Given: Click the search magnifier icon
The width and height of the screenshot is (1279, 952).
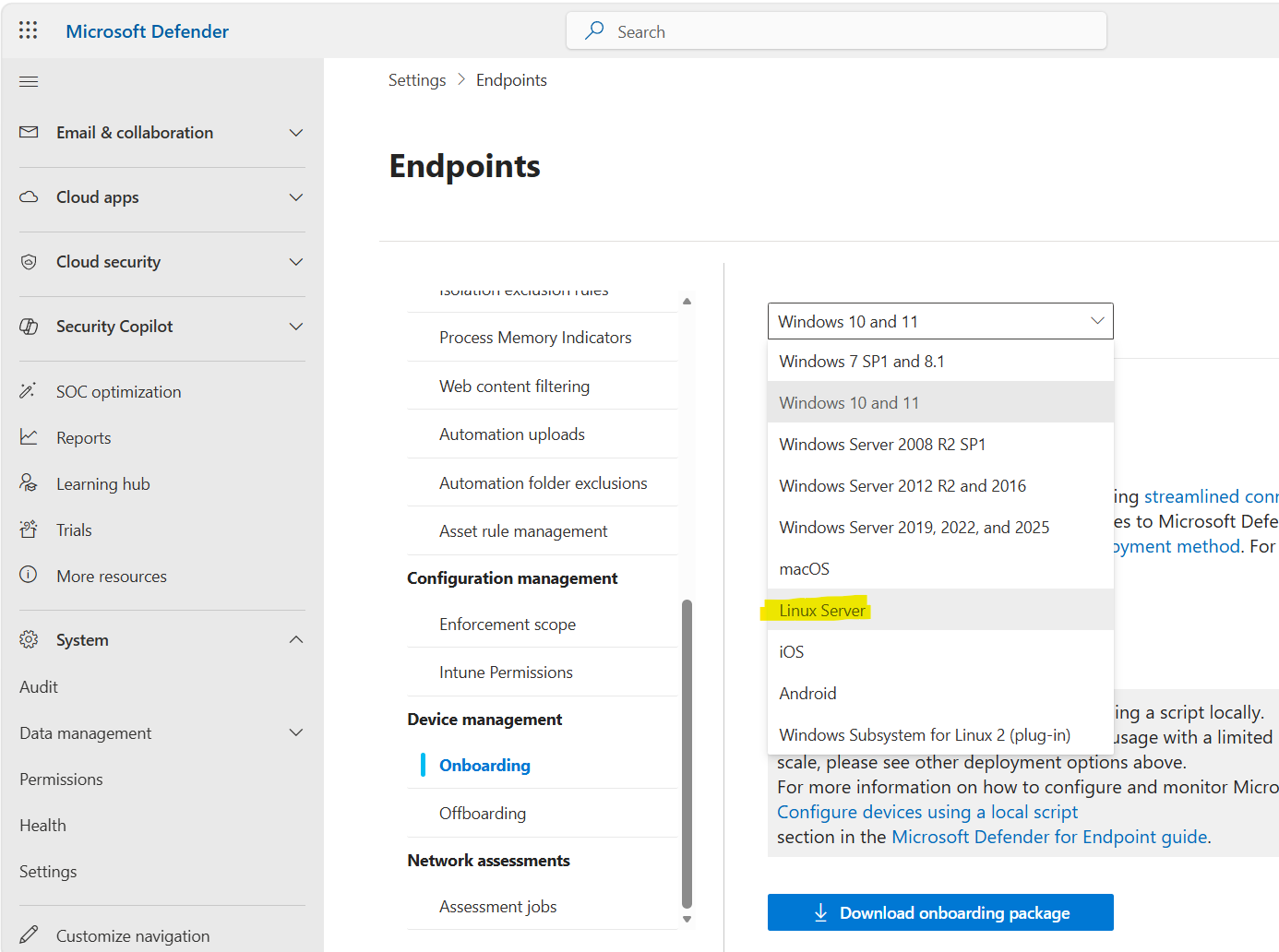Looking at the screenshot, I should point(595,30).
